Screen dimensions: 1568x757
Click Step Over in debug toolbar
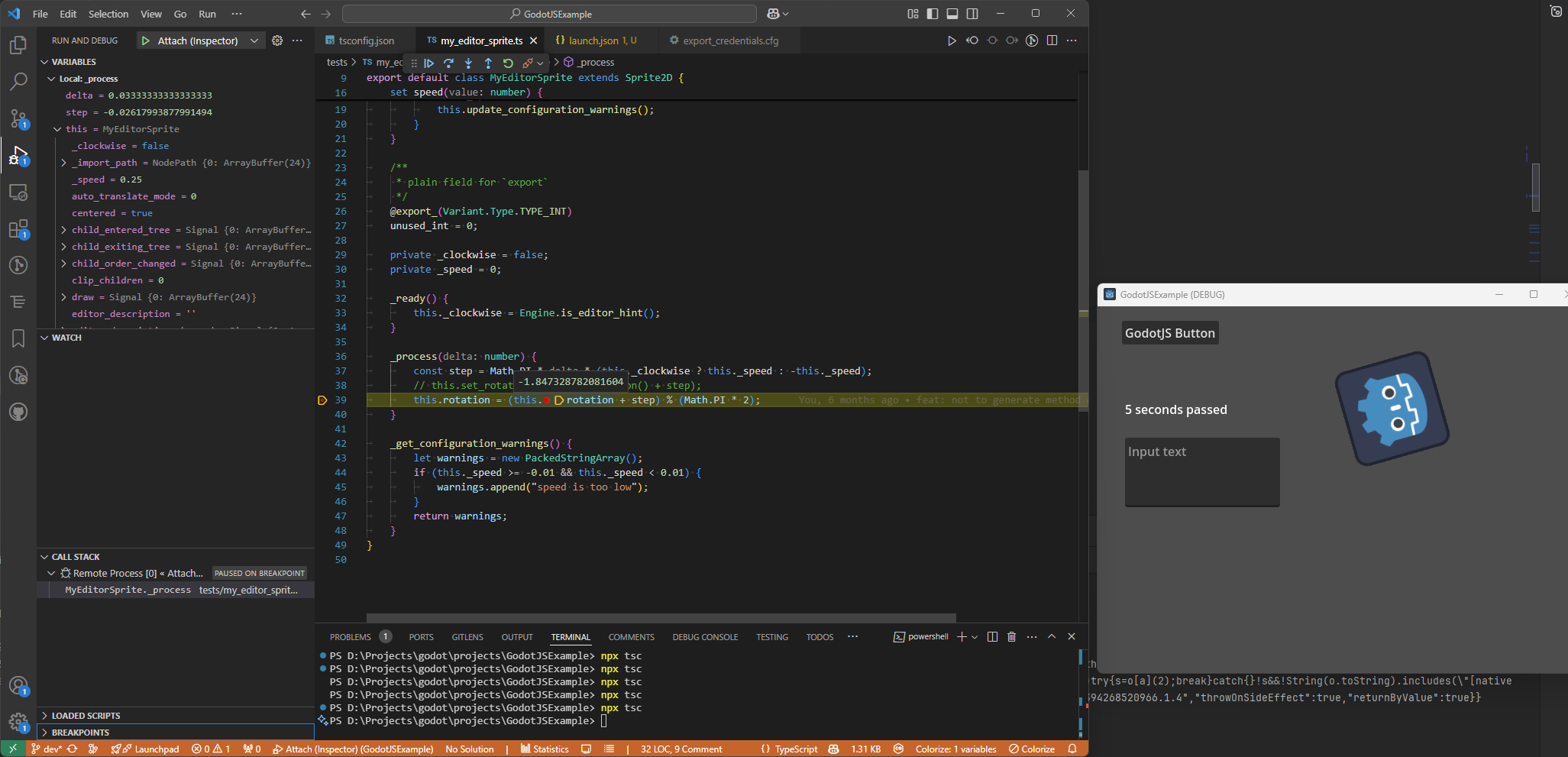449,63
